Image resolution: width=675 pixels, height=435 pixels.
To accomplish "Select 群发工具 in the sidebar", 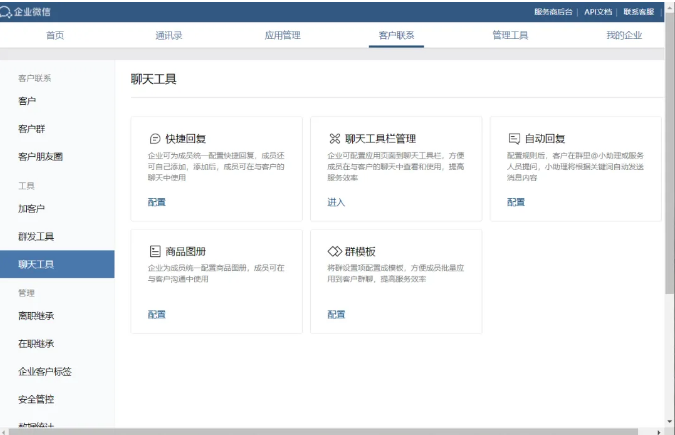I will tap(36, 237).
